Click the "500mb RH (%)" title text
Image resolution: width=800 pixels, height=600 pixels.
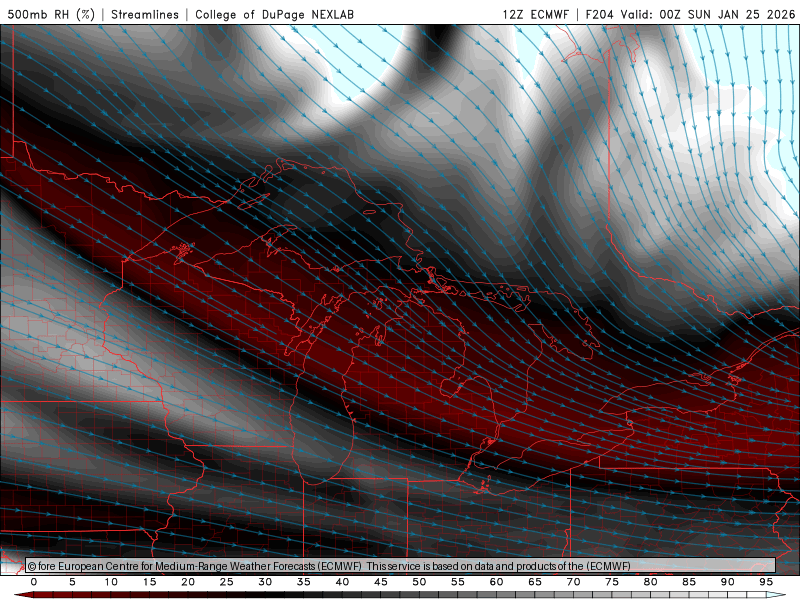coord(51,14)
